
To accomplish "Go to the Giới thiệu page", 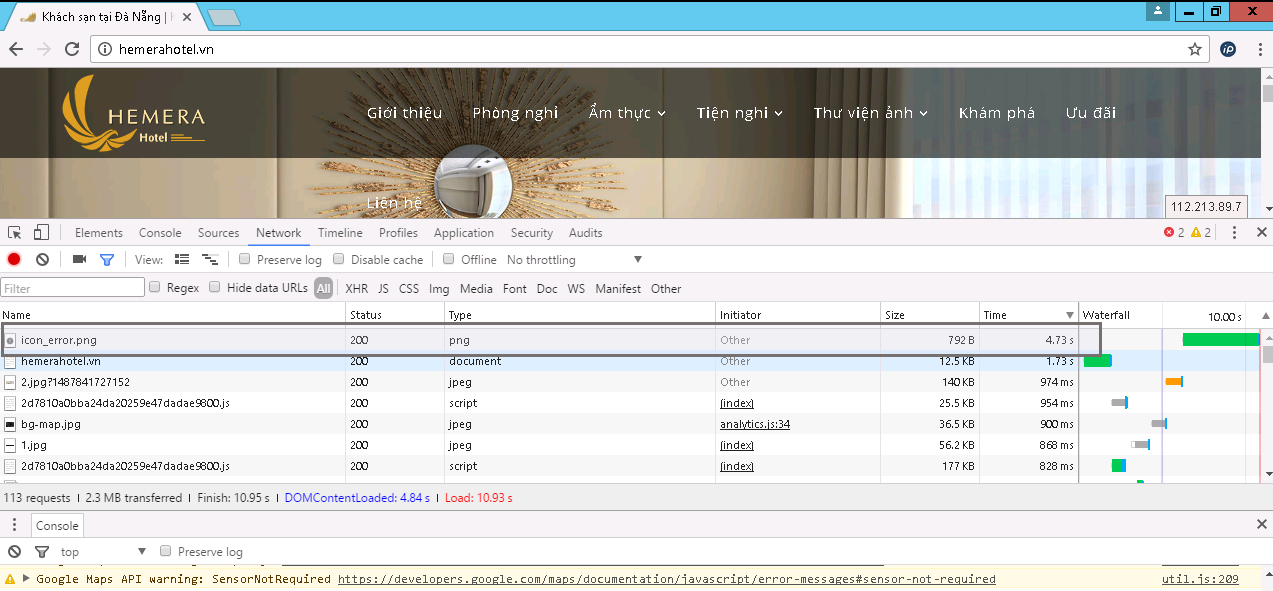I will (404, 113).
